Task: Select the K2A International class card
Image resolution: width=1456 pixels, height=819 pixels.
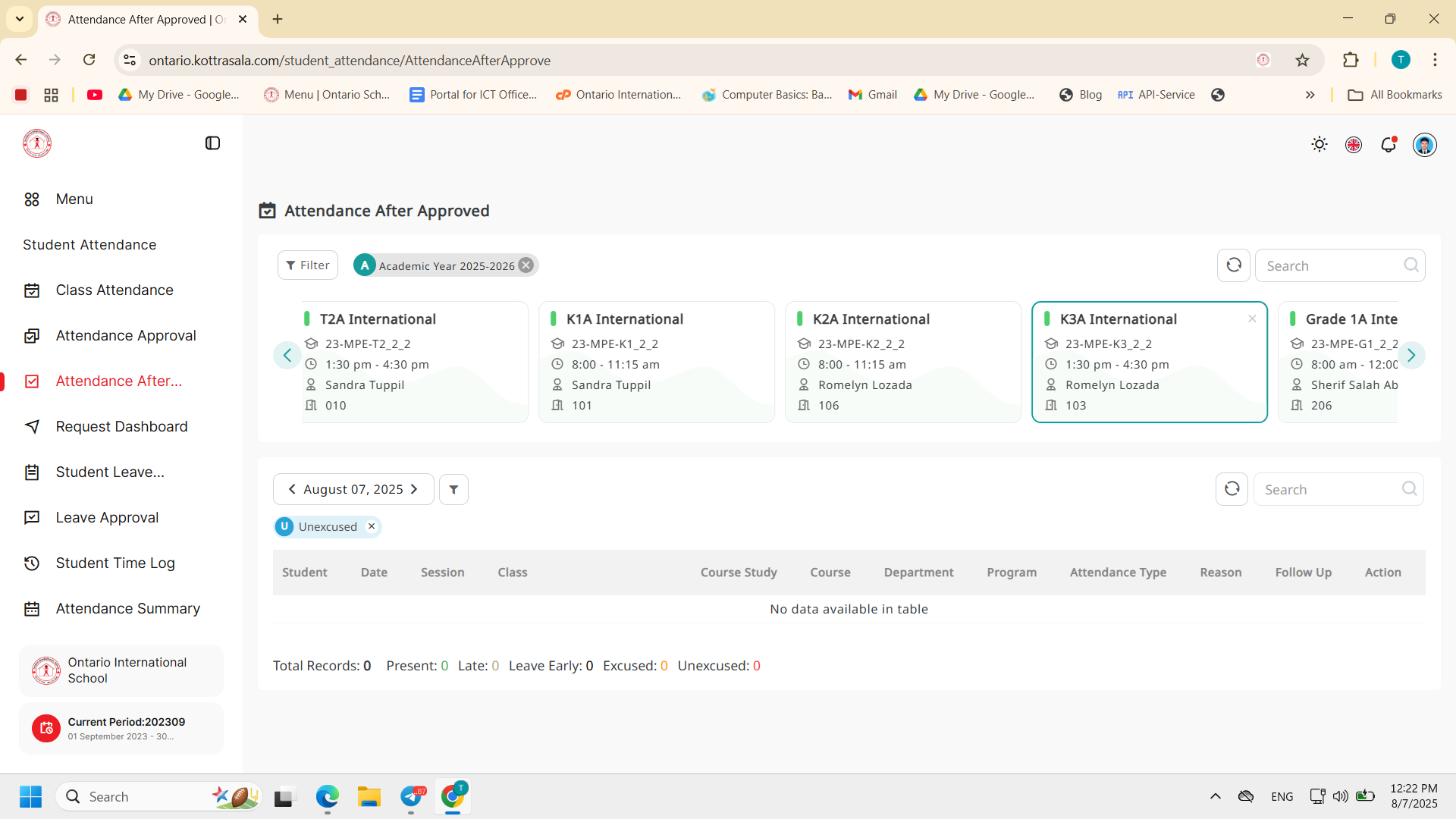Action: point(902,362)
